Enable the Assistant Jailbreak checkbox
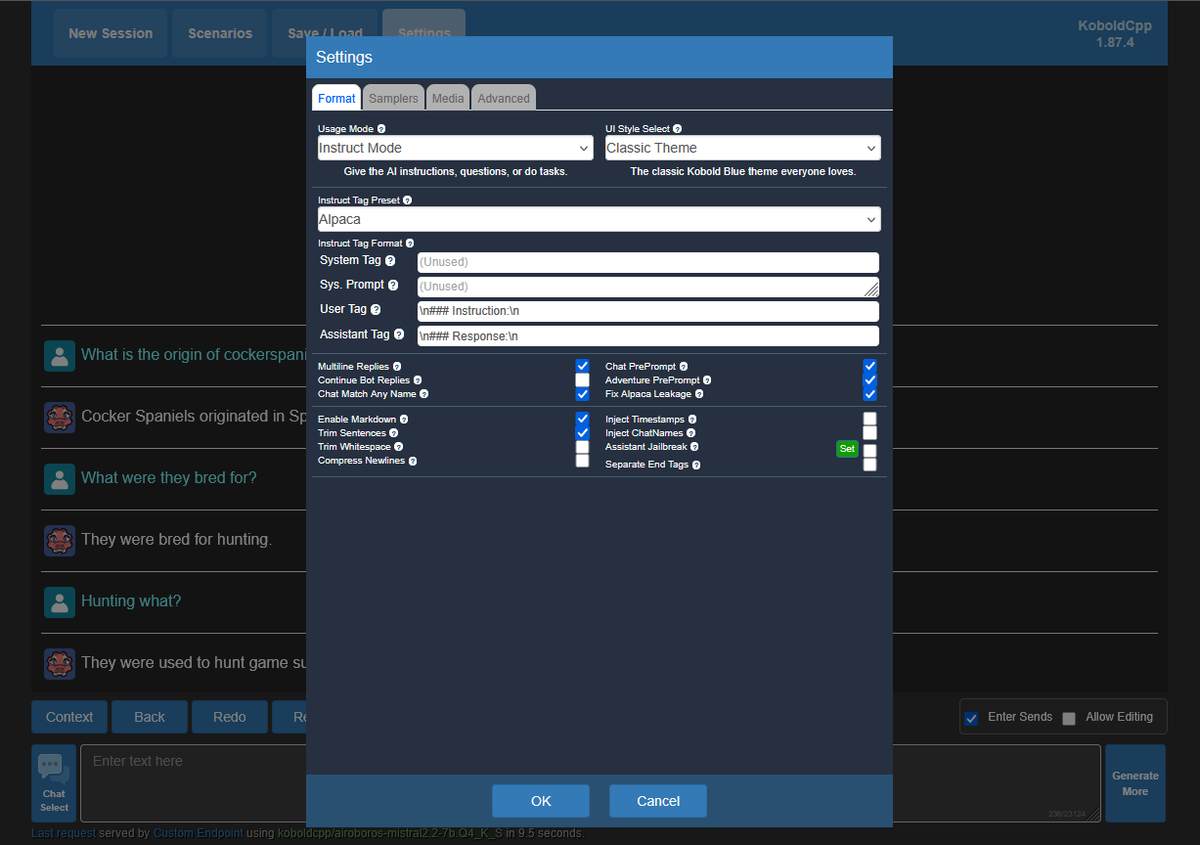Screen dimensions: 1200x845 pyautogui.click(x=870, y=451)
